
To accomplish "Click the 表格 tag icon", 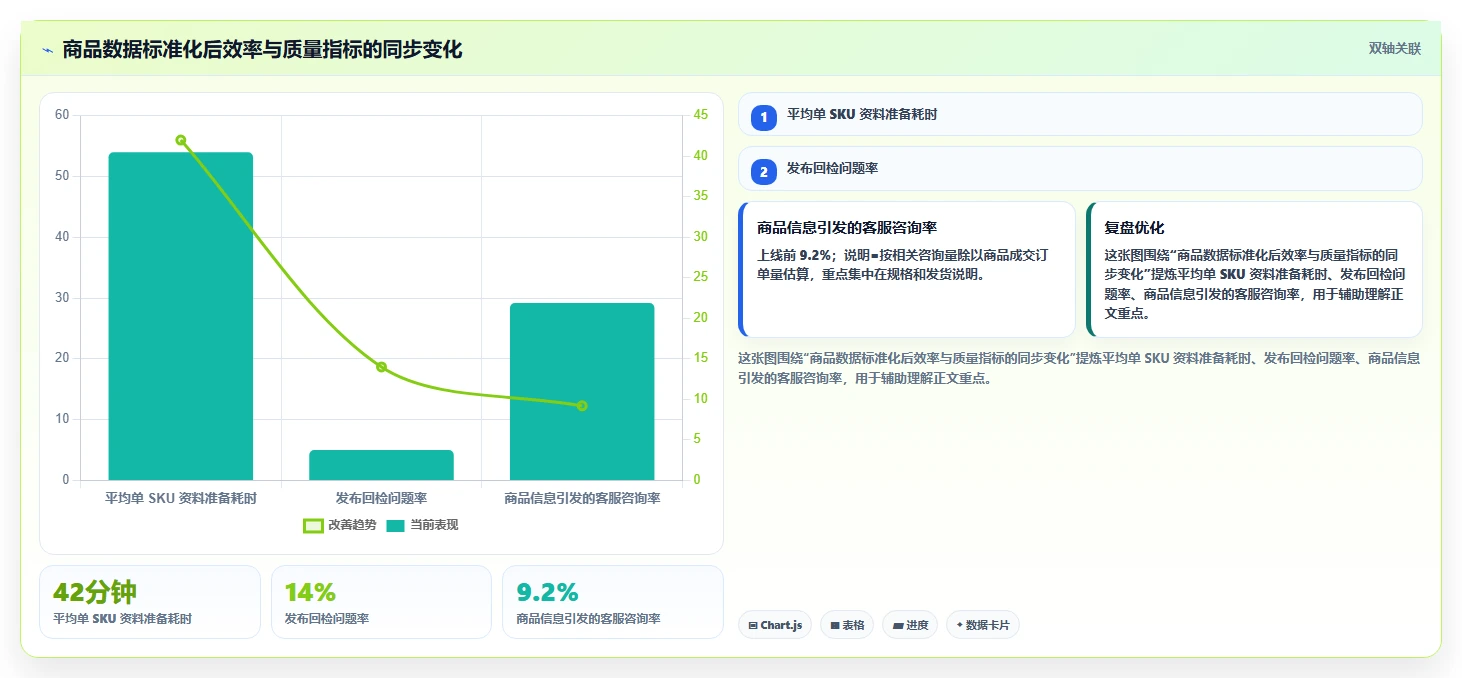I will (835, 626).
